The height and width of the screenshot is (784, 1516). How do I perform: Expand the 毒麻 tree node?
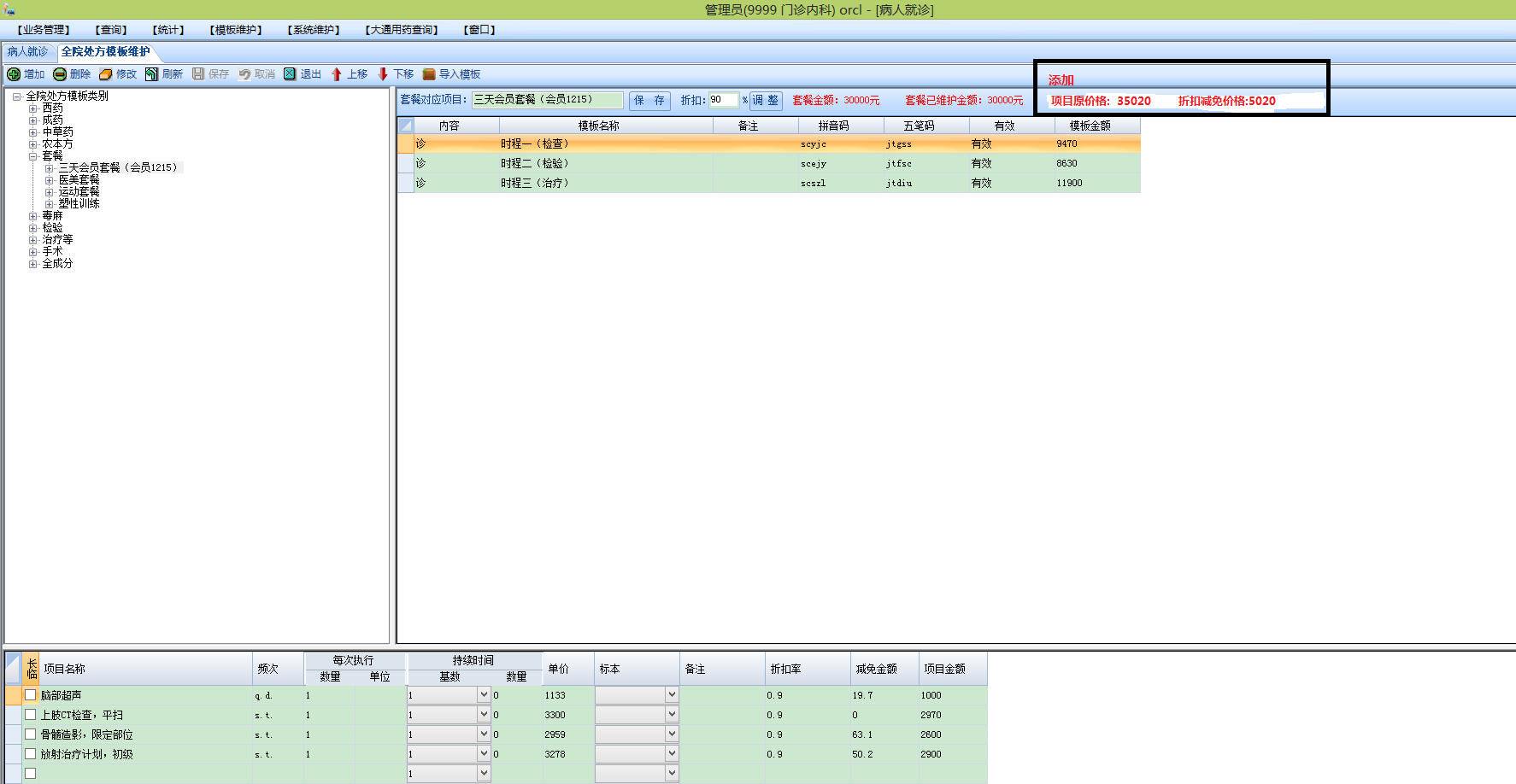[x=33, y=216]
